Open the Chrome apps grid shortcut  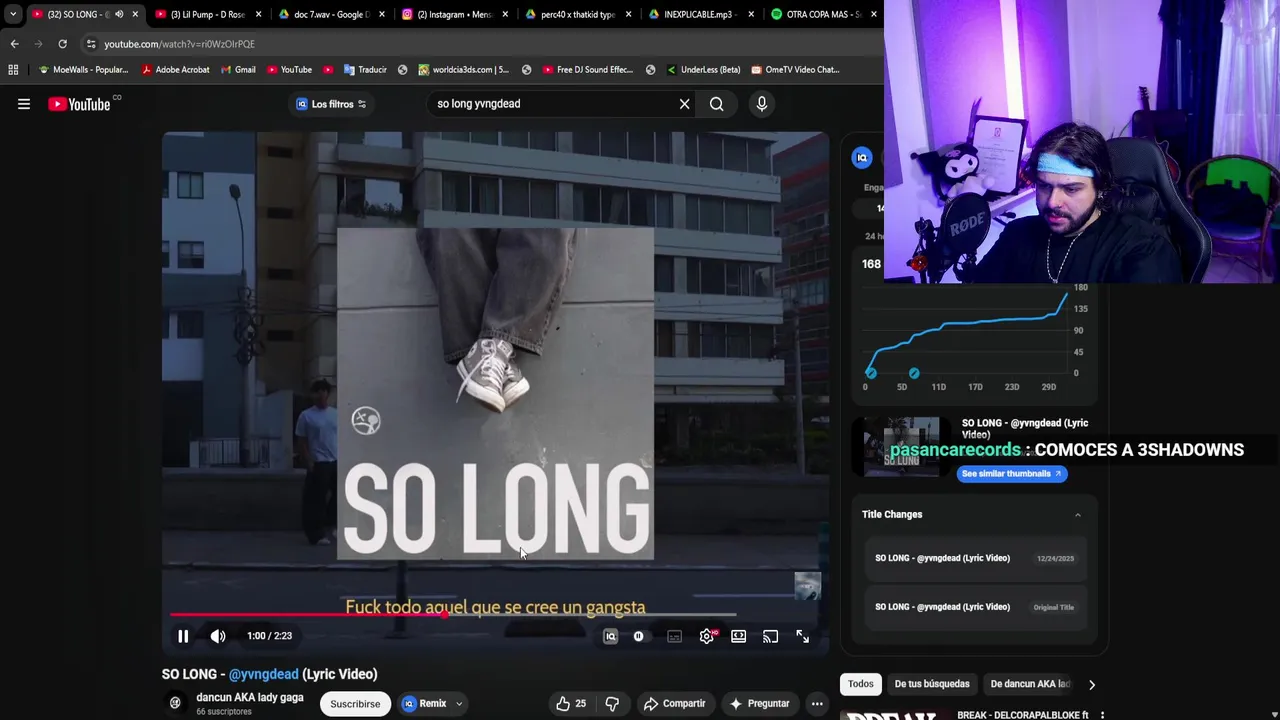13,70
